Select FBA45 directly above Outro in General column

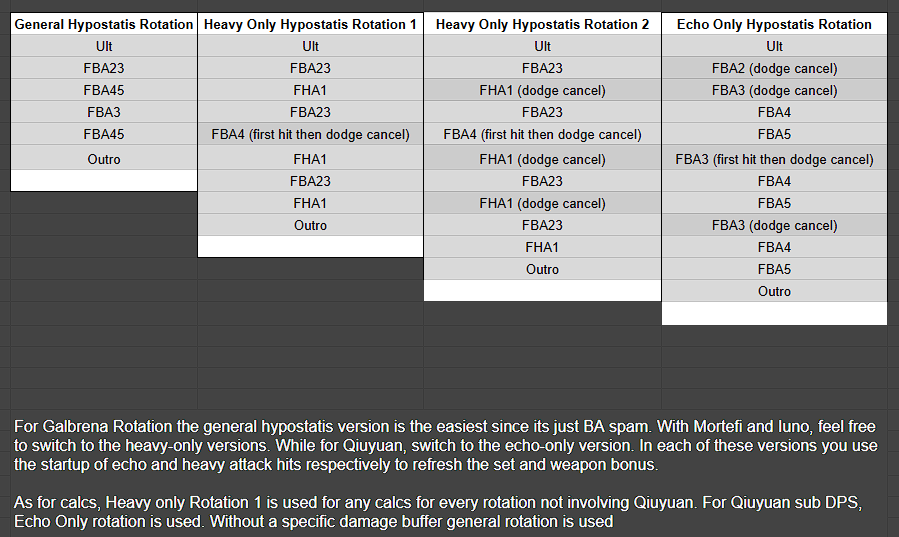click(x=104, y=134)
